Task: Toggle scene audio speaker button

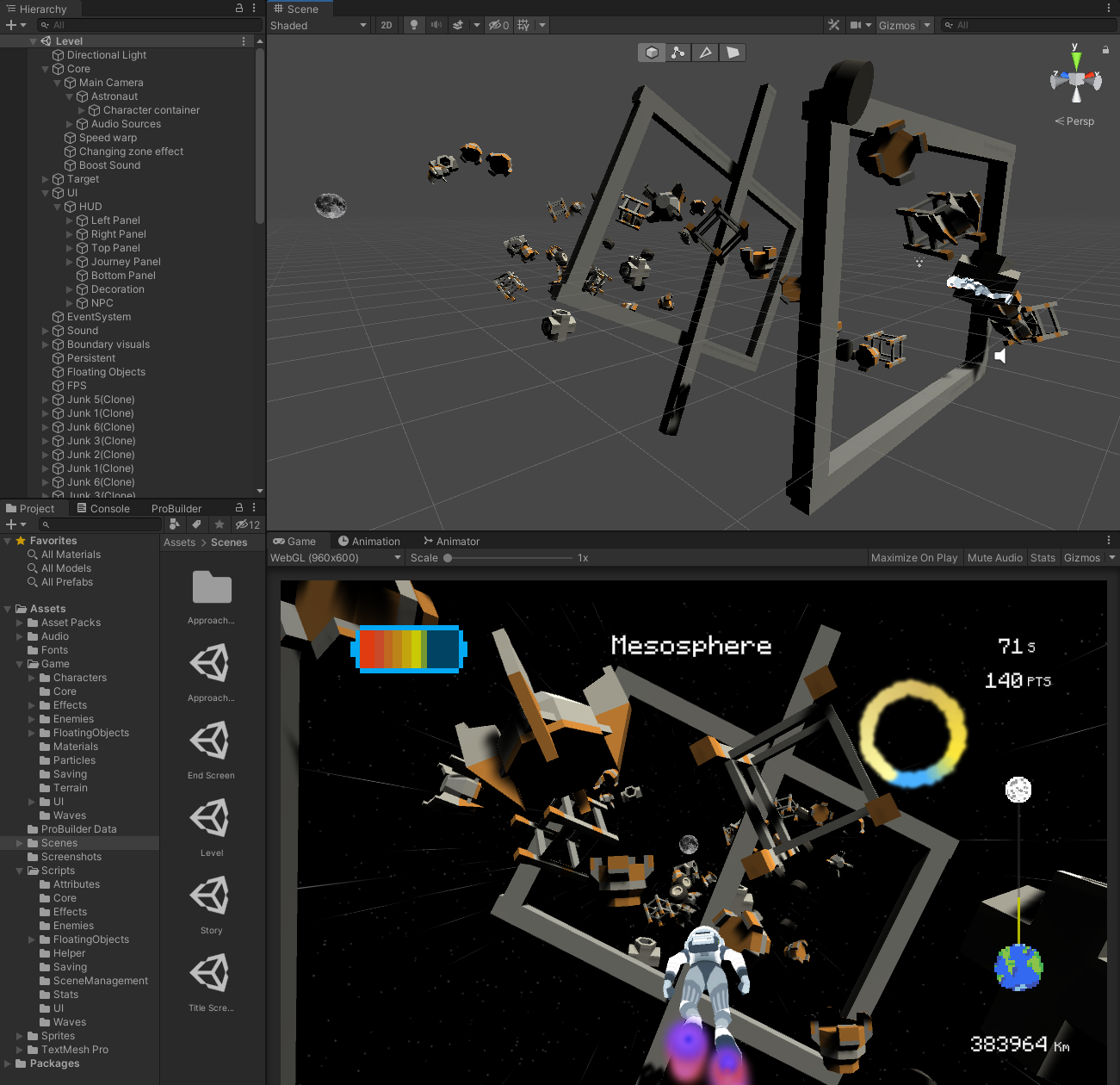Action: pos(436,25)
